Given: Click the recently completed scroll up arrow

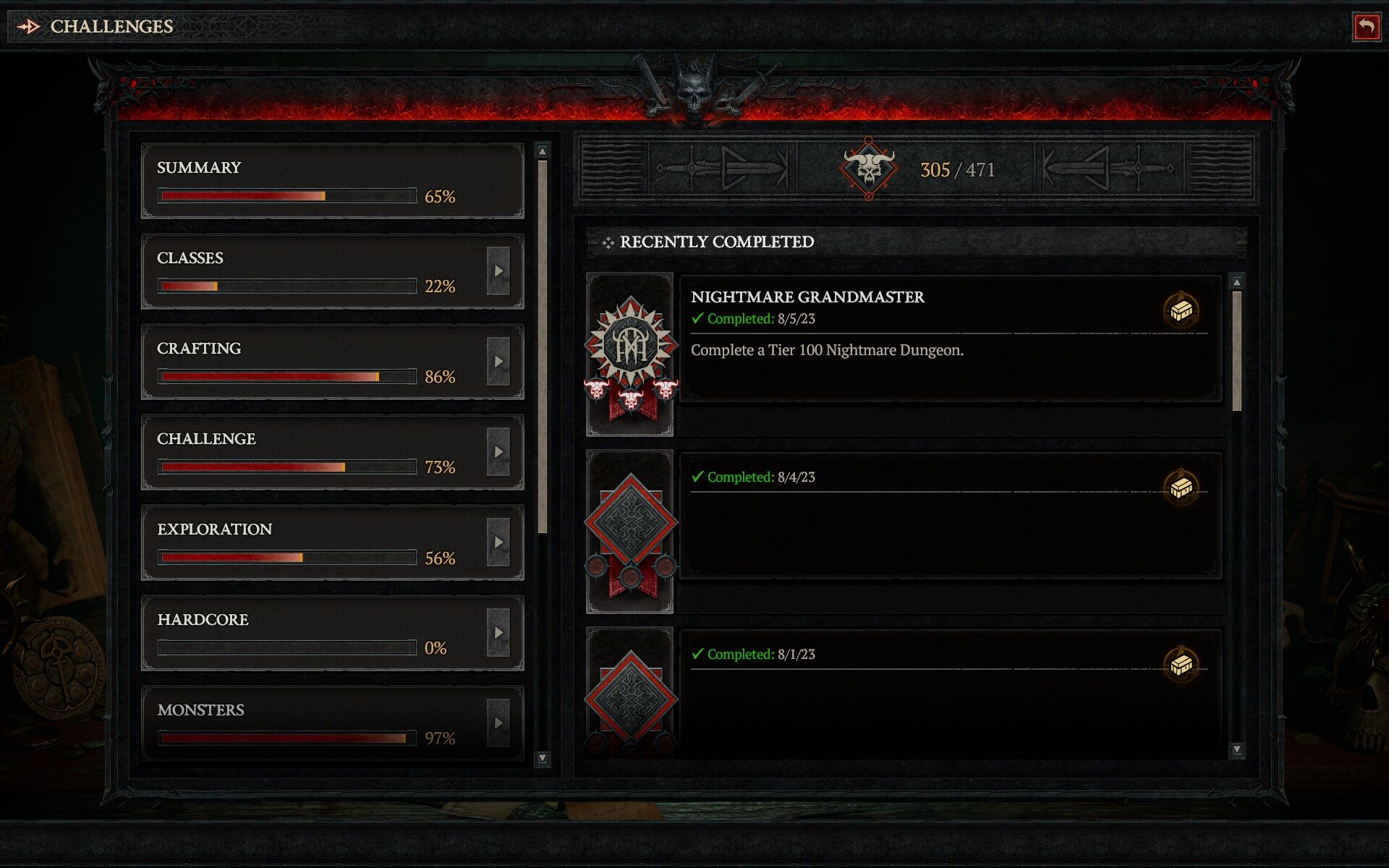Looking at the screenshot, I should [1236, 282].
